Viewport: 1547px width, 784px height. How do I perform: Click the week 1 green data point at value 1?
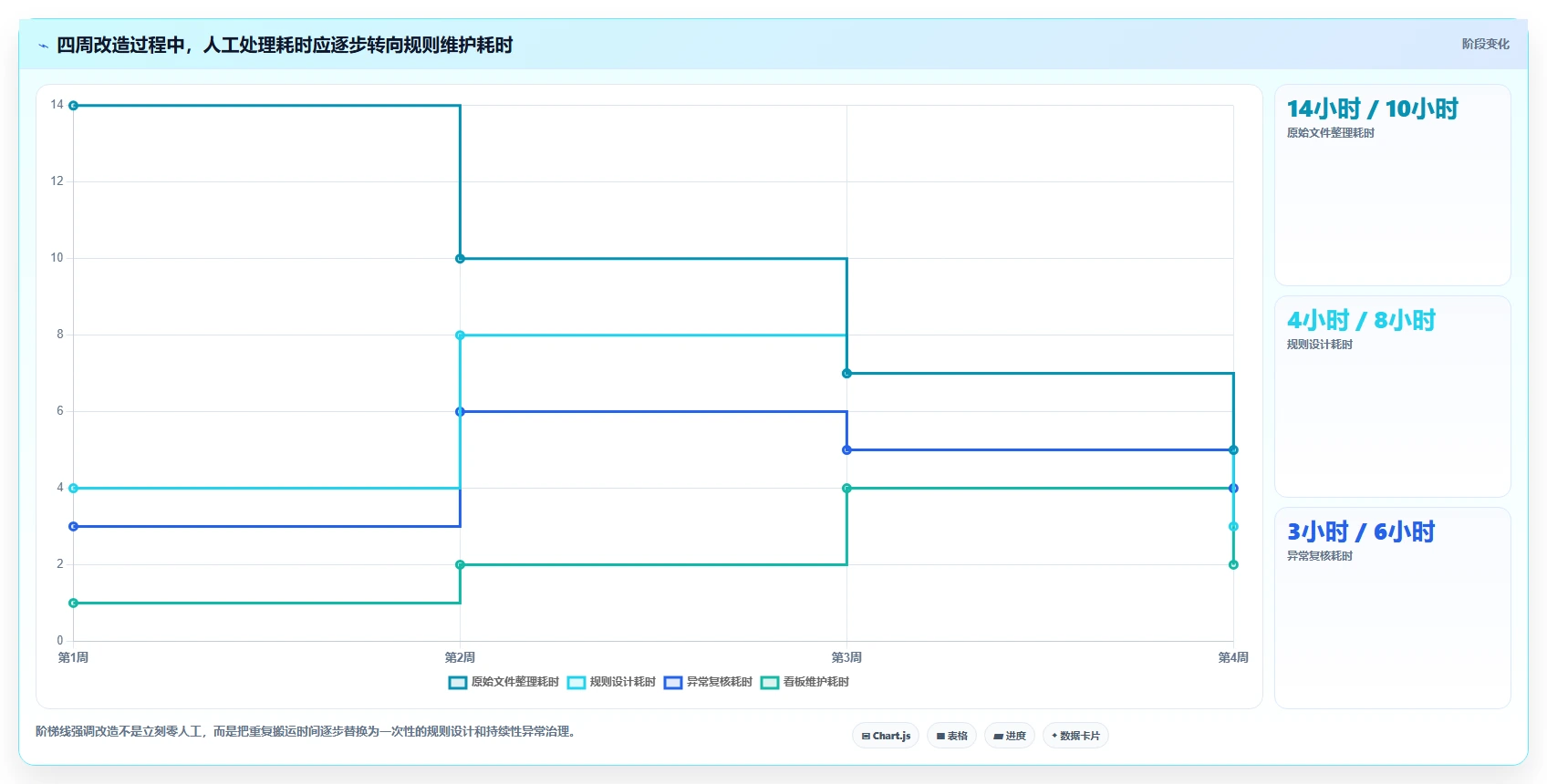74,603
